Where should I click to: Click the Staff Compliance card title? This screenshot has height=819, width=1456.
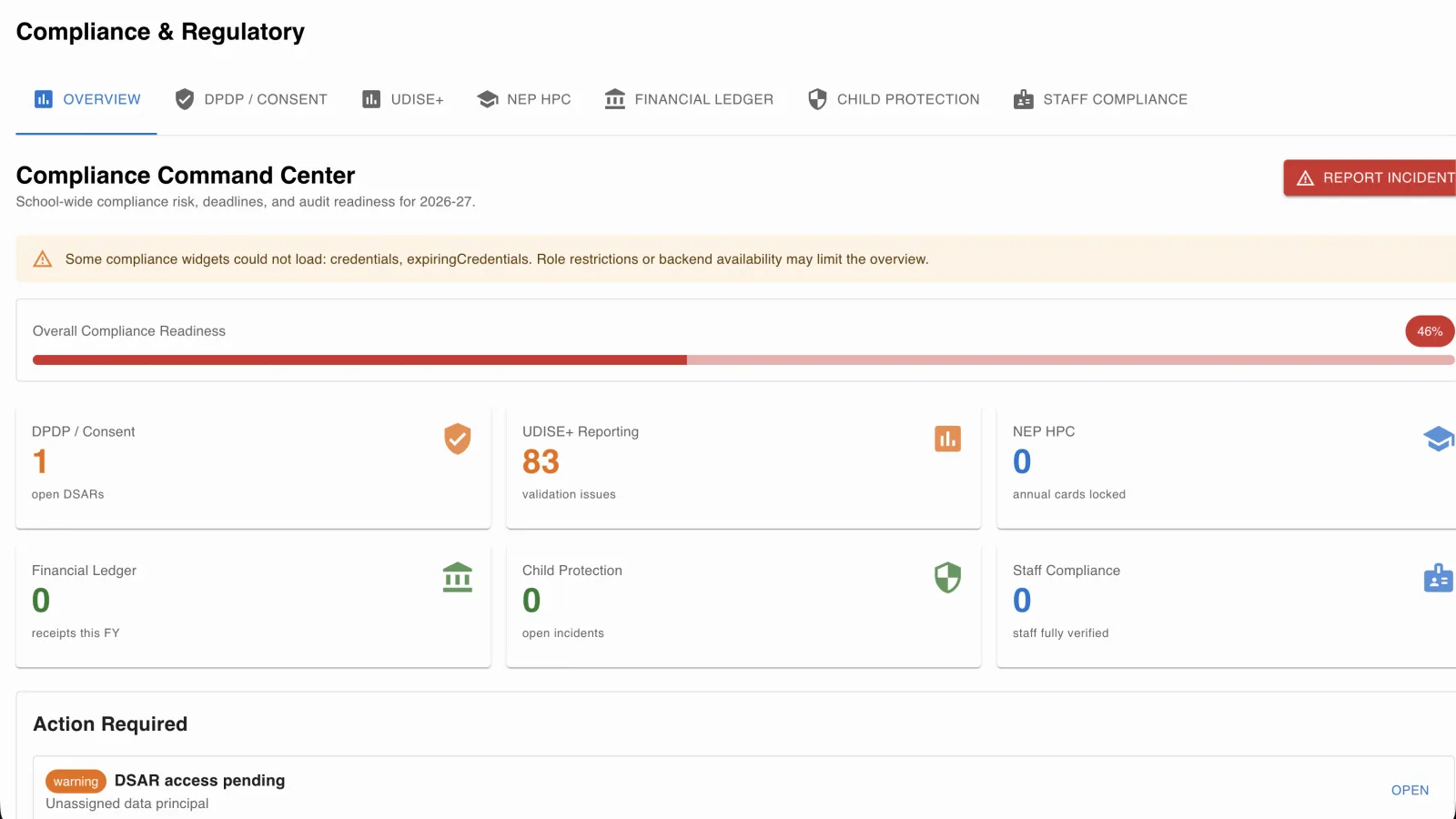click(x=1067, y=571)
